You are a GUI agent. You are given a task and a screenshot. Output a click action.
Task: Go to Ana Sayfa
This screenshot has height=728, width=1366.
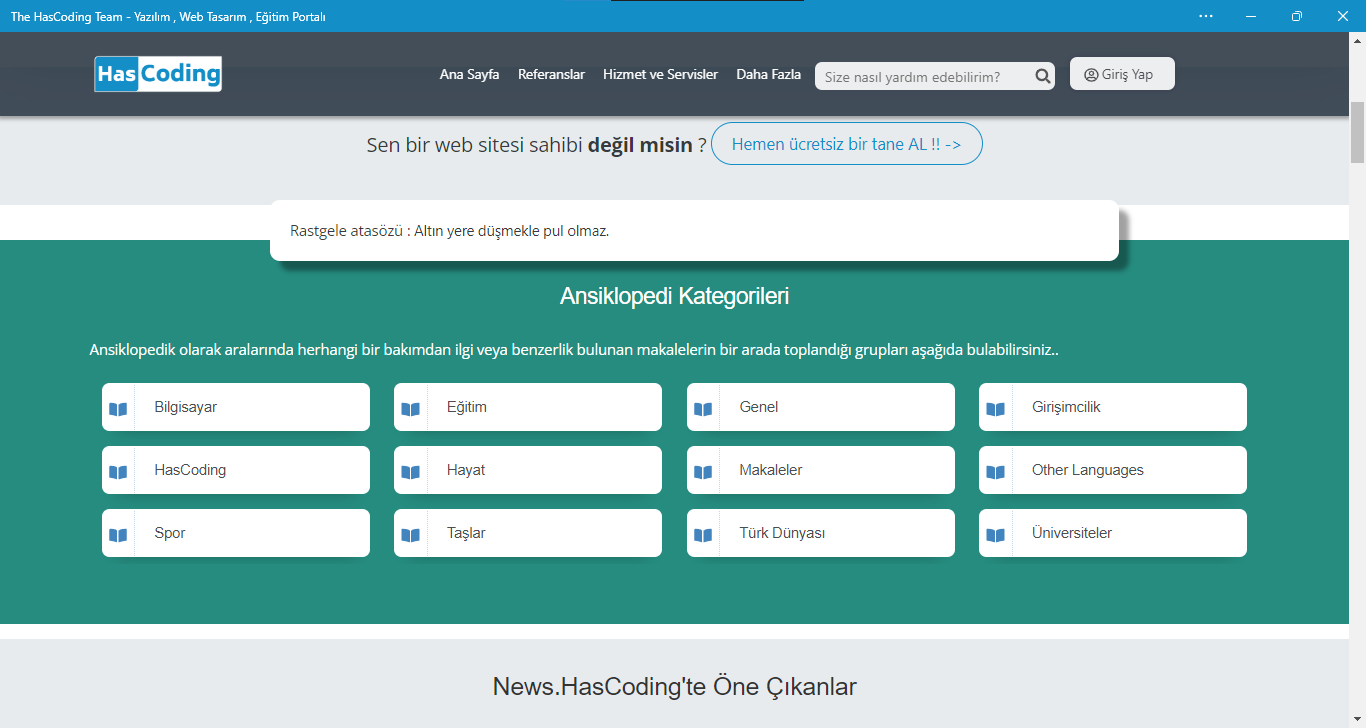tap(469, 74)
